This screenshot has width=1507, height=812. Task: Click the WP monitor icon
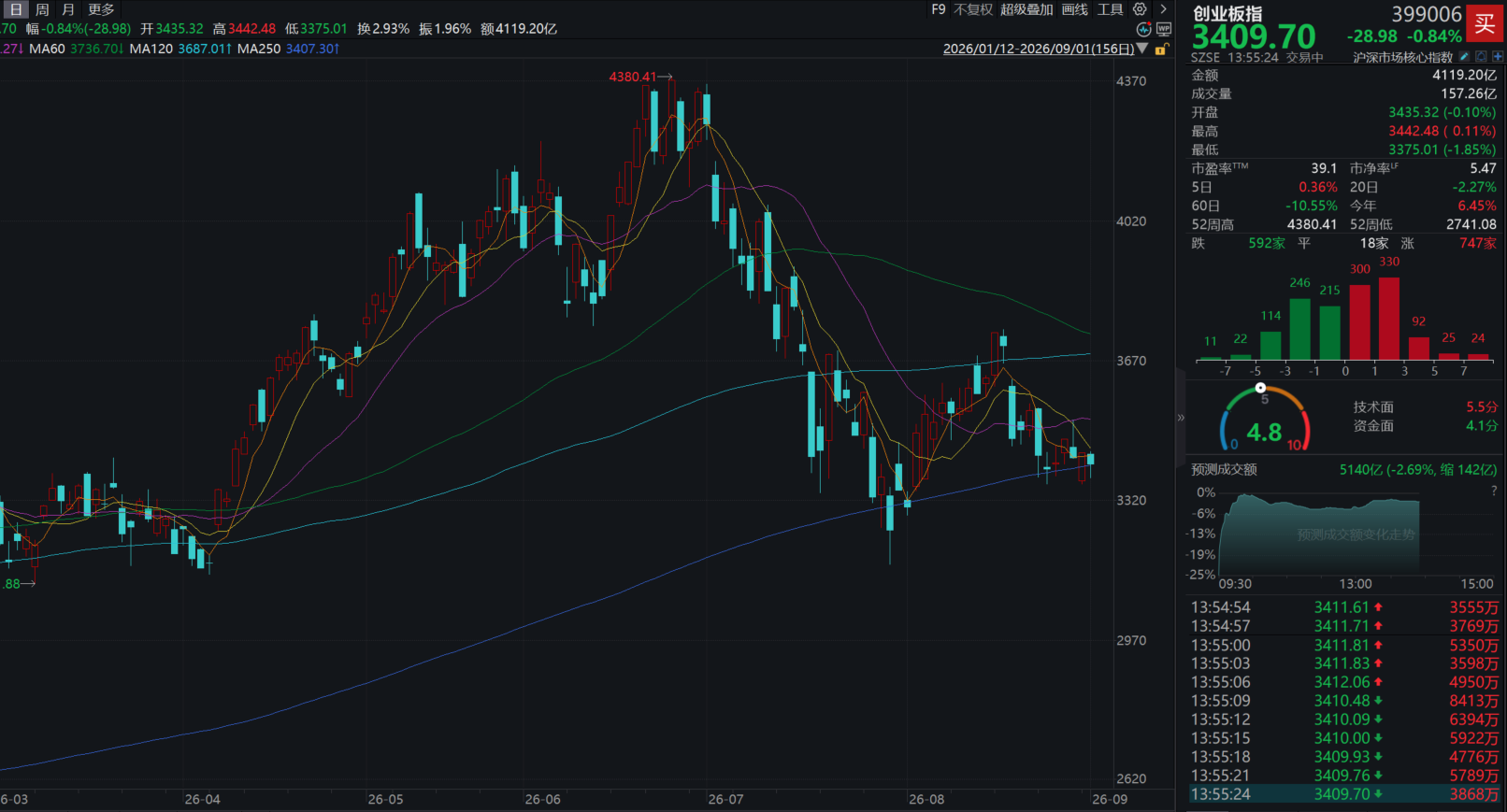[x=1164, y=29]
